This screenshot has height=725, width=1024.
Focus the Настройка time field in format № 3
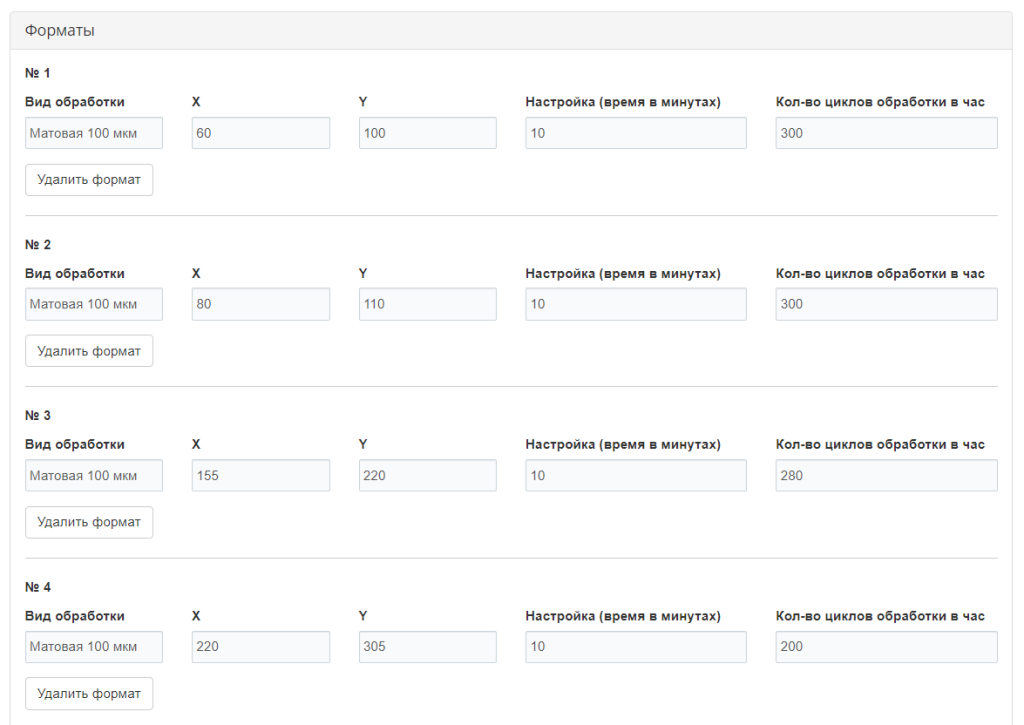pos(635,475)
